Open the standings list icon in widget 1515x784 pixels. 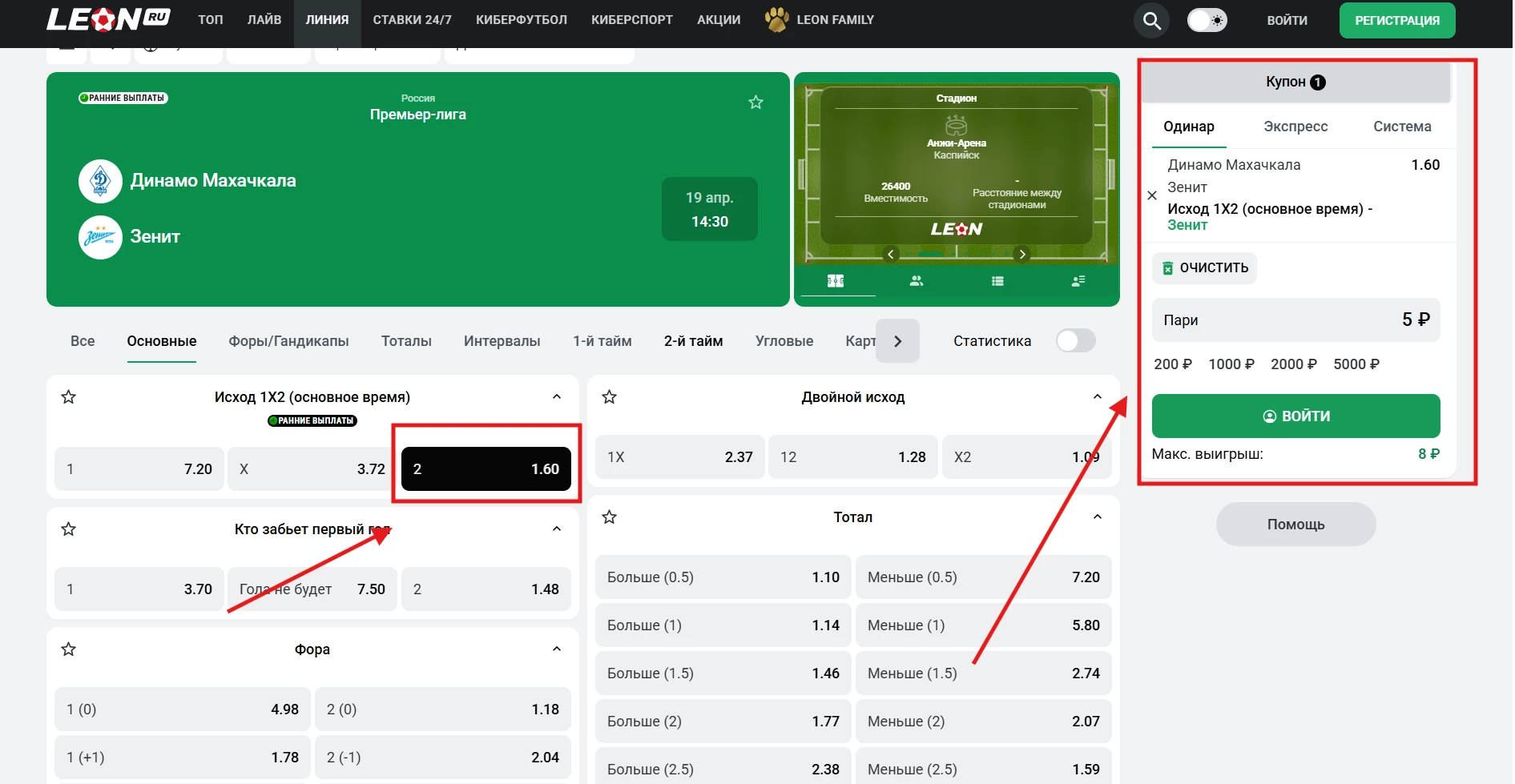(997, 281)
